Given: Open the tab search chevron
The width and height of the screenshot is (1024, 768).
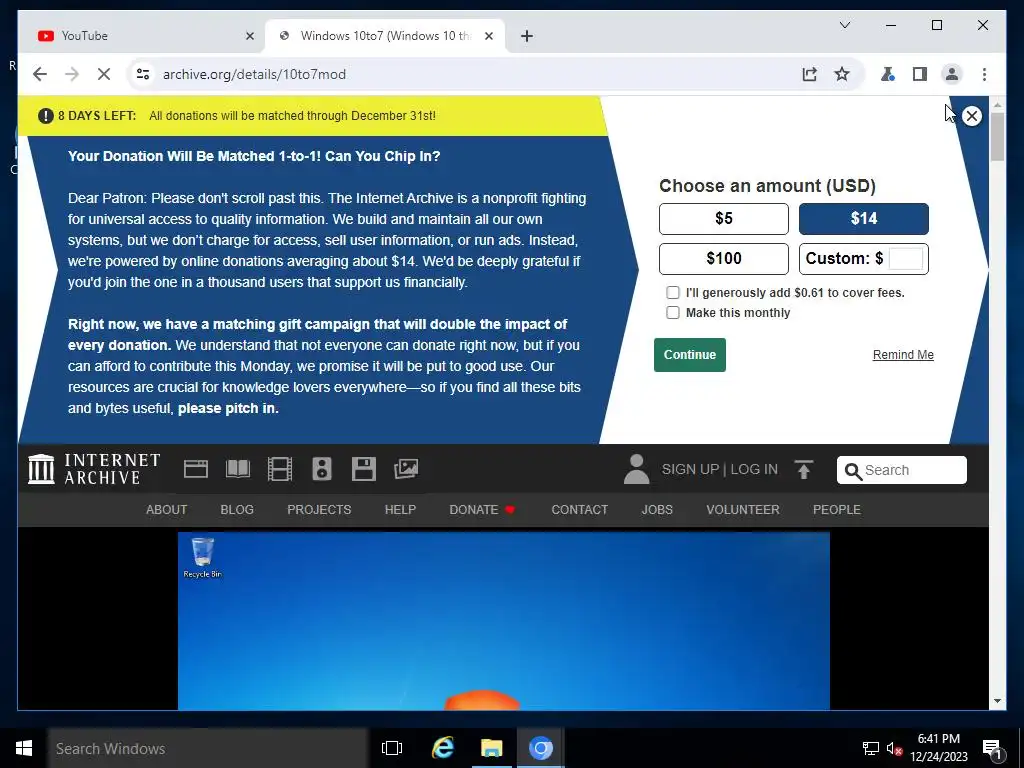Looking at the screenshot, I should point(844,25).
